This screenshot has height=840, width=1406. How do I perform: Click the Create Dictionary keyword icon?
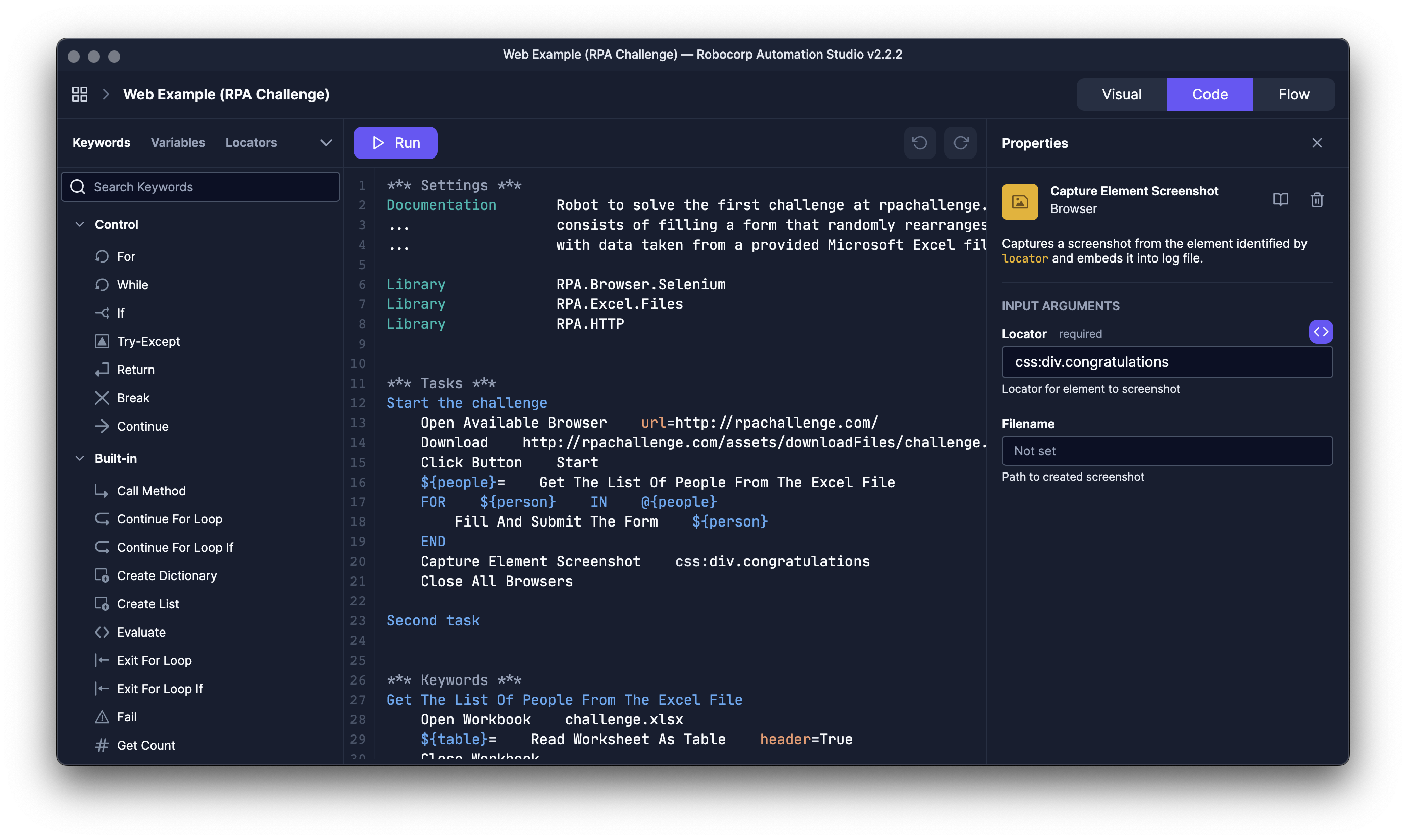(102, 575)
